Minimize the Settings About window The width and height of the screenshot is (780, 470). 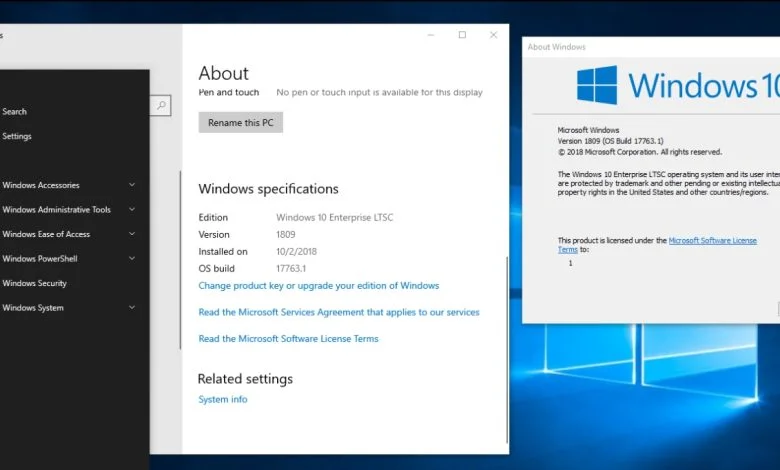tap(430, 35)
